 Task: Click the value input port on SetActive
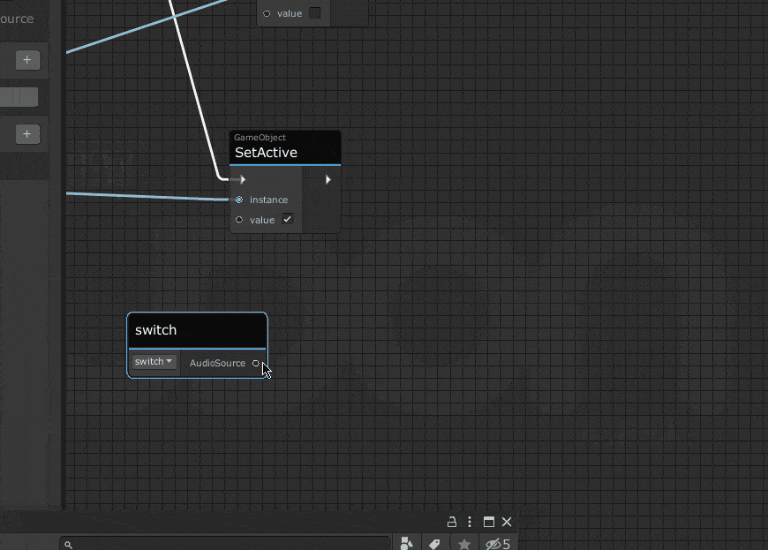click(238, 220)
